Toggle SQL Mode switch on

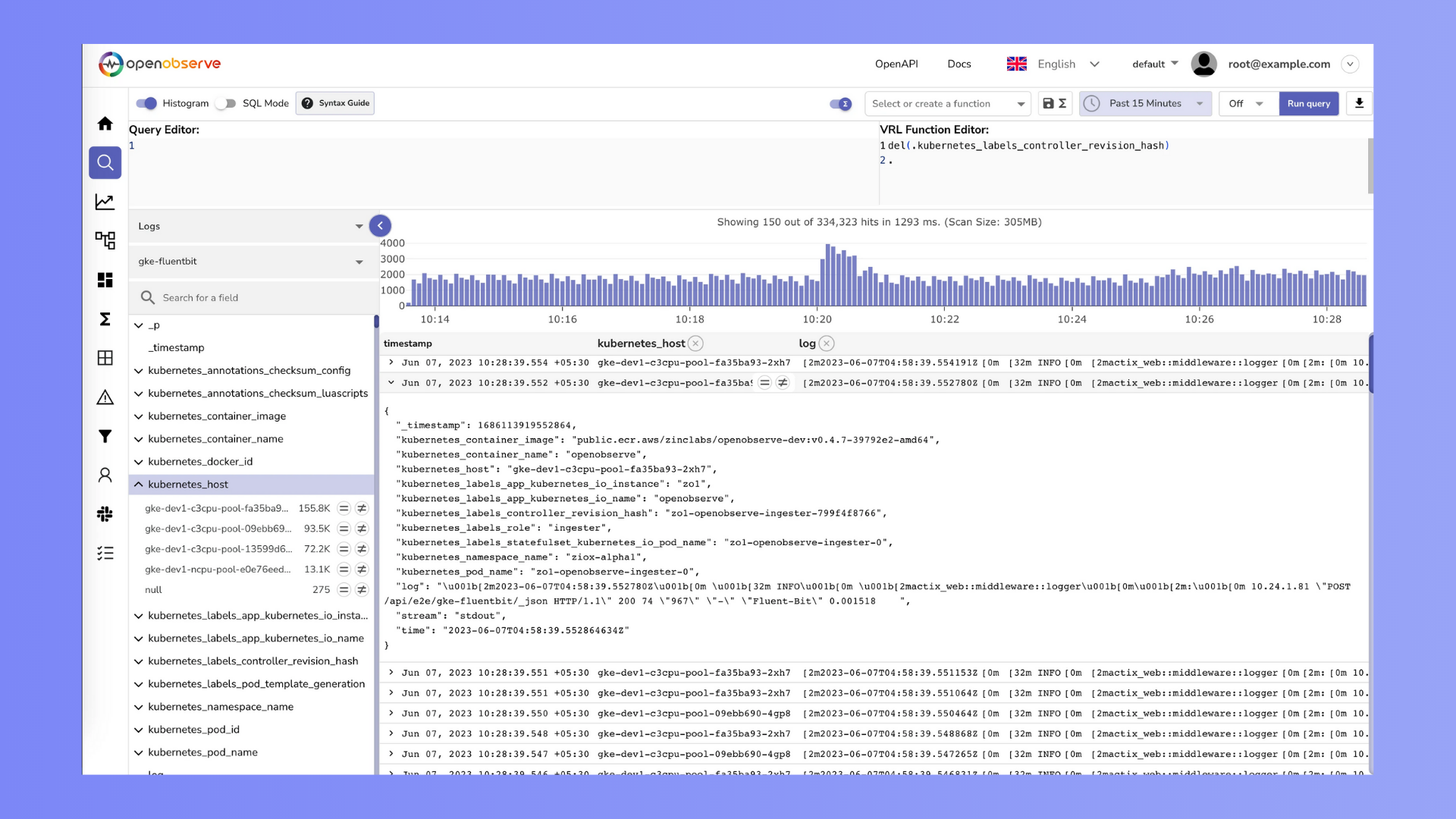coord(228,103)
